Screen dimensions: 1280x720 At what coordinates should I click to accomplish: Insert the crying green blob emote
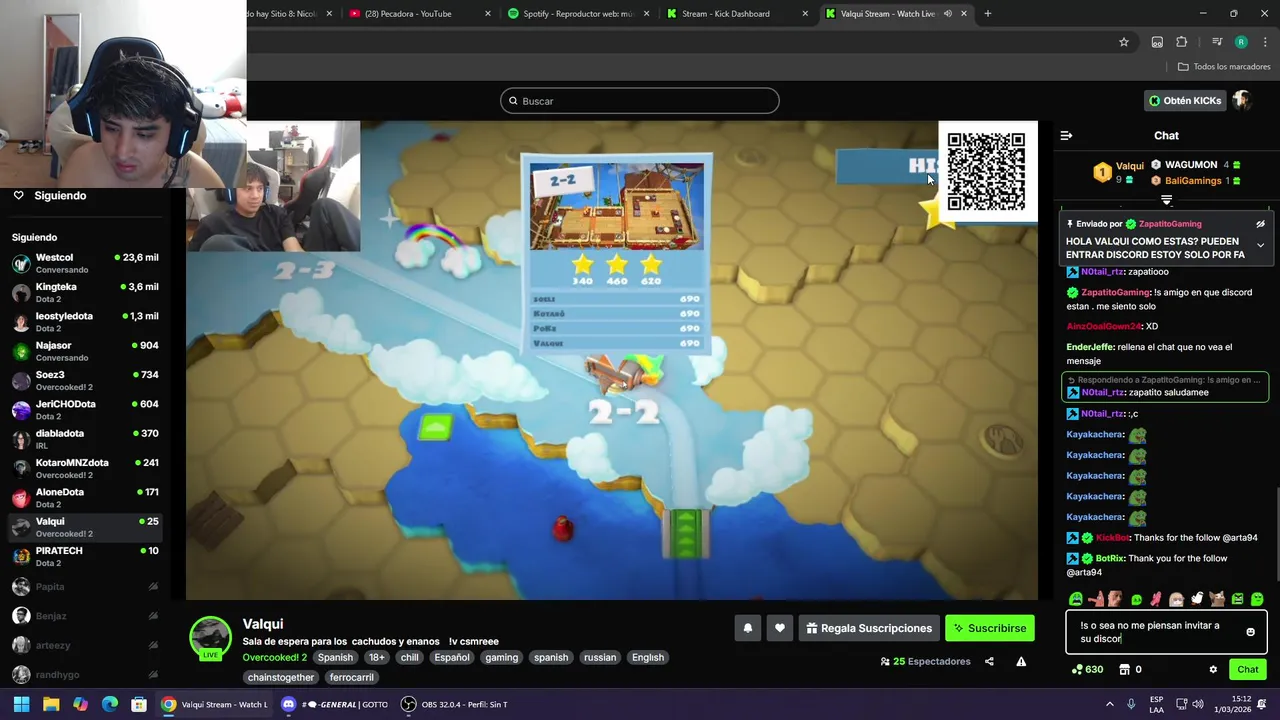click(x=1076, y=599)
